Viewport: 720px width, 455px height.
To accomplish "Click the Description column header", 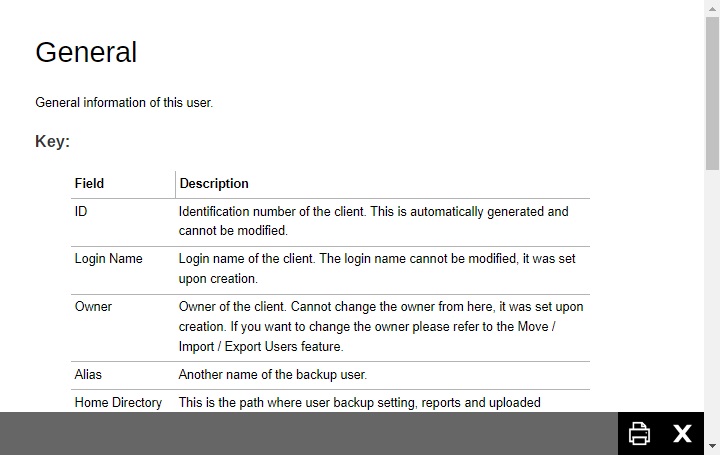I will (x=214, y=183).
